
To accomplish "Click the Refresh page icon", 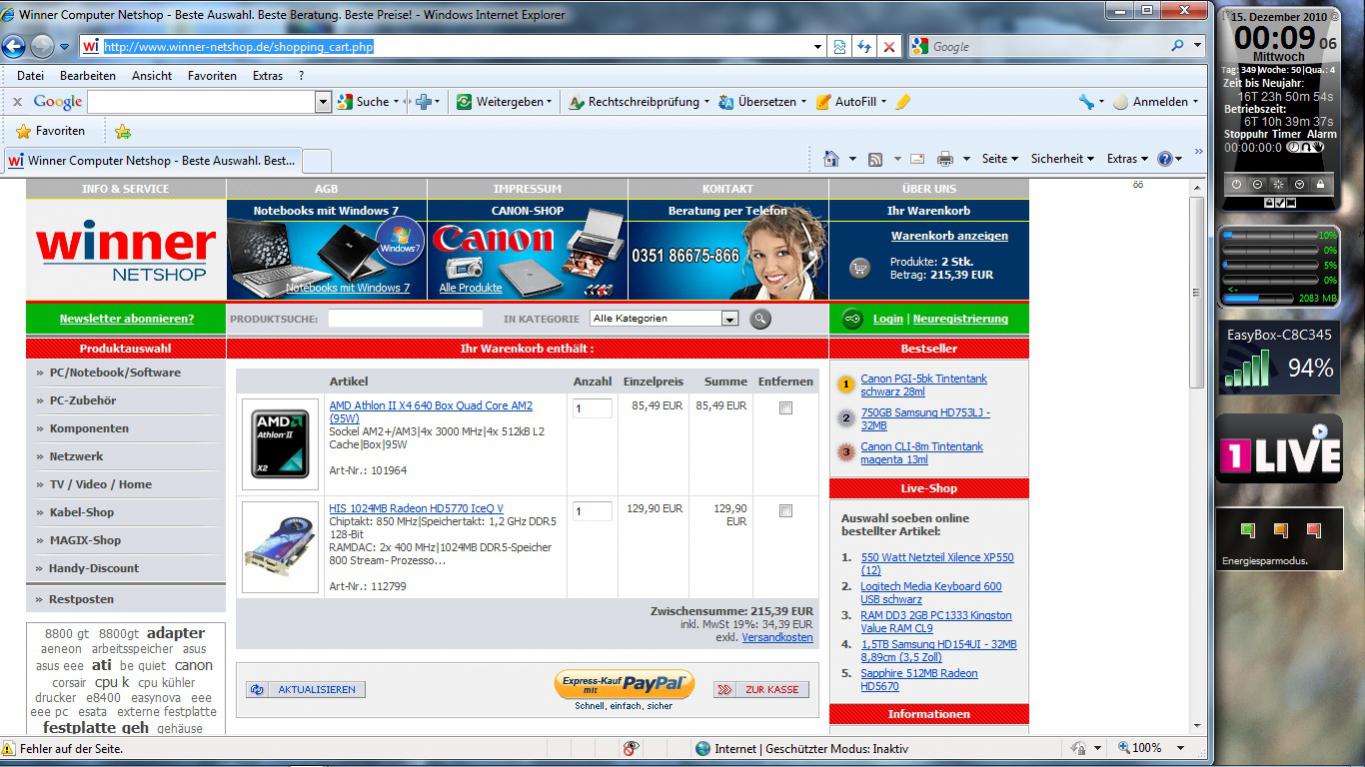I will click(864, 46).
